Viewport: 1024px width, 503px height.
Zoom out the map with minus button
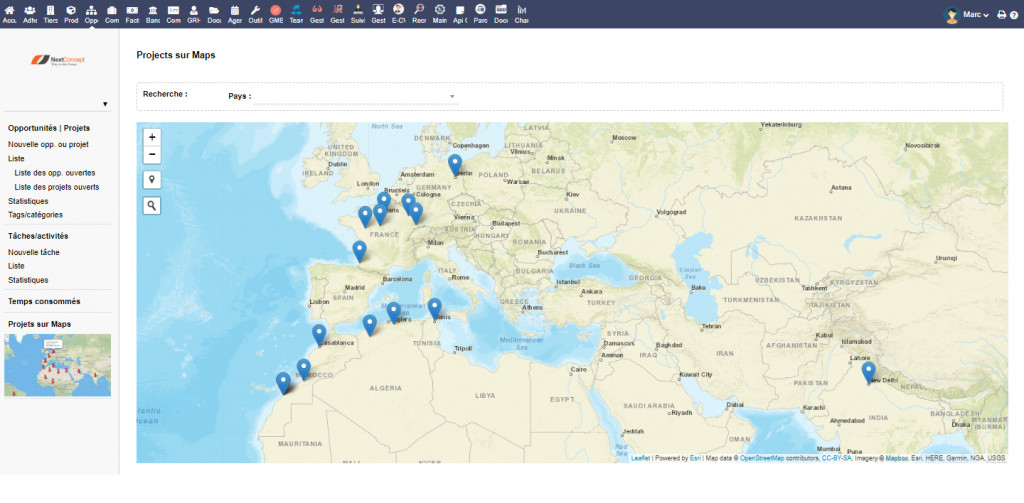[x=152, y=155]
